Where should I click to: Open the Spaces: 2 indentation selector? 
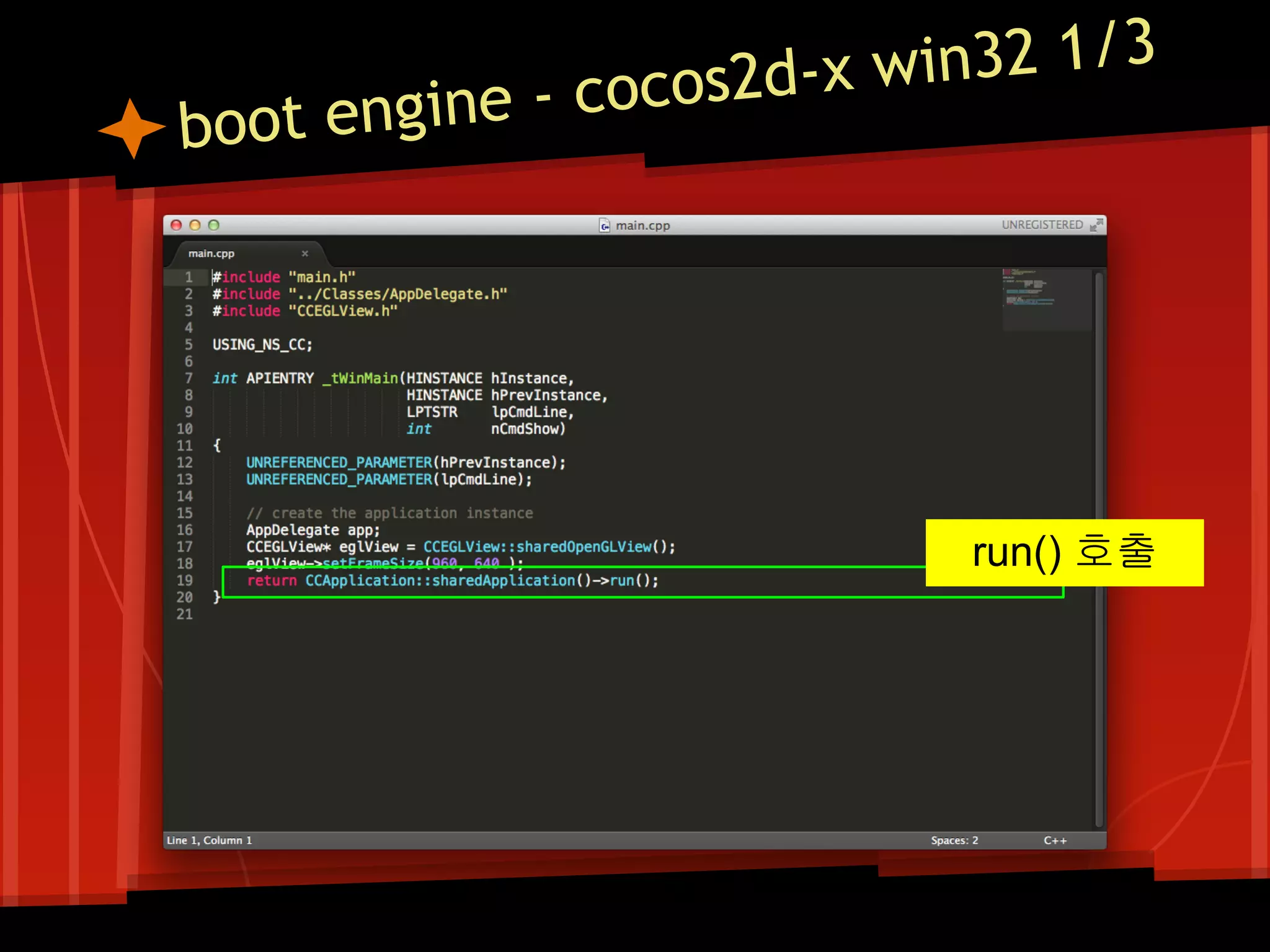(x=954, y=840)
